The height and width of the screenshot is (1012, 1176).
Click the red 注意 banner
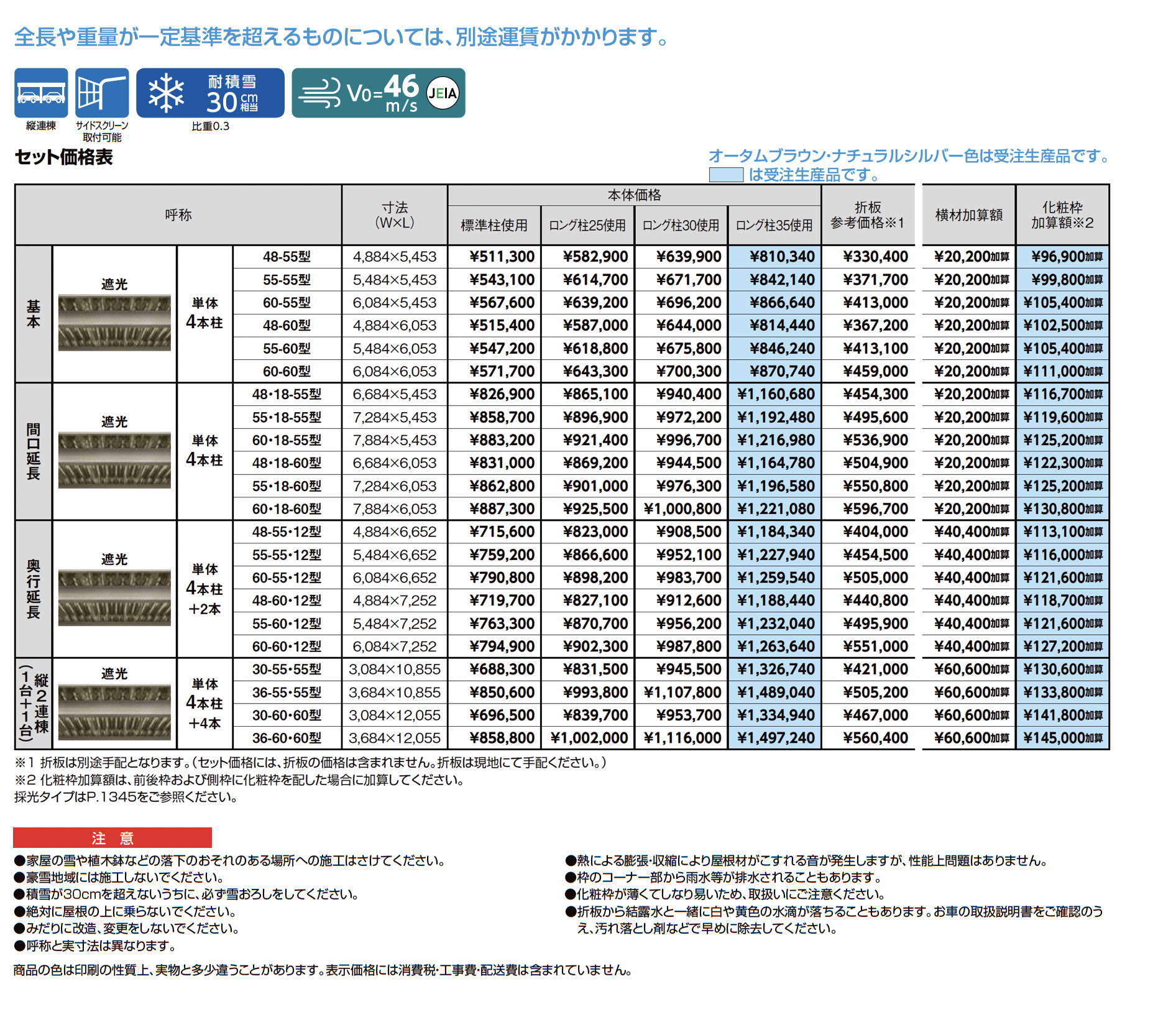[x=113, y=838]
